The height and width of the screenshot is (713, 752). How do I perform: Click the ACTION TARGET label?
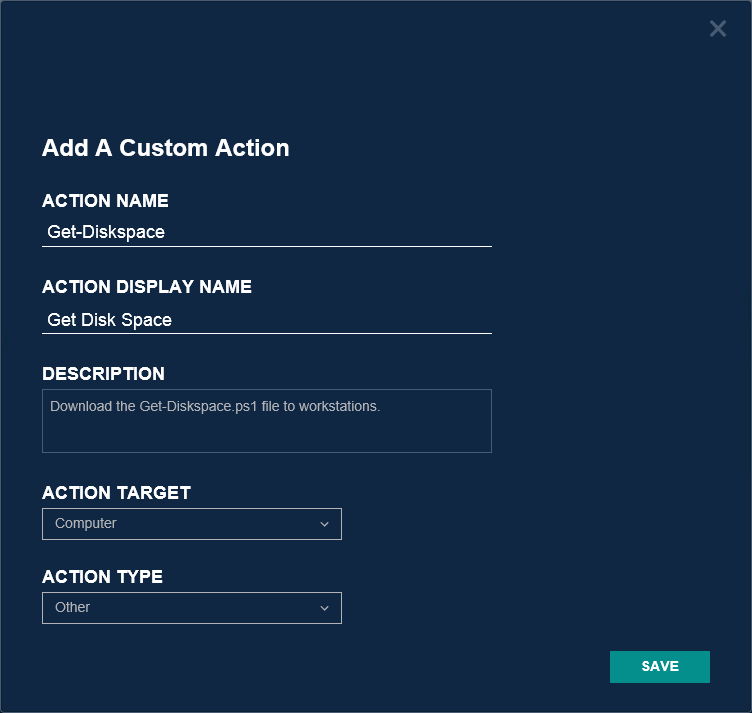click(116, 493)
